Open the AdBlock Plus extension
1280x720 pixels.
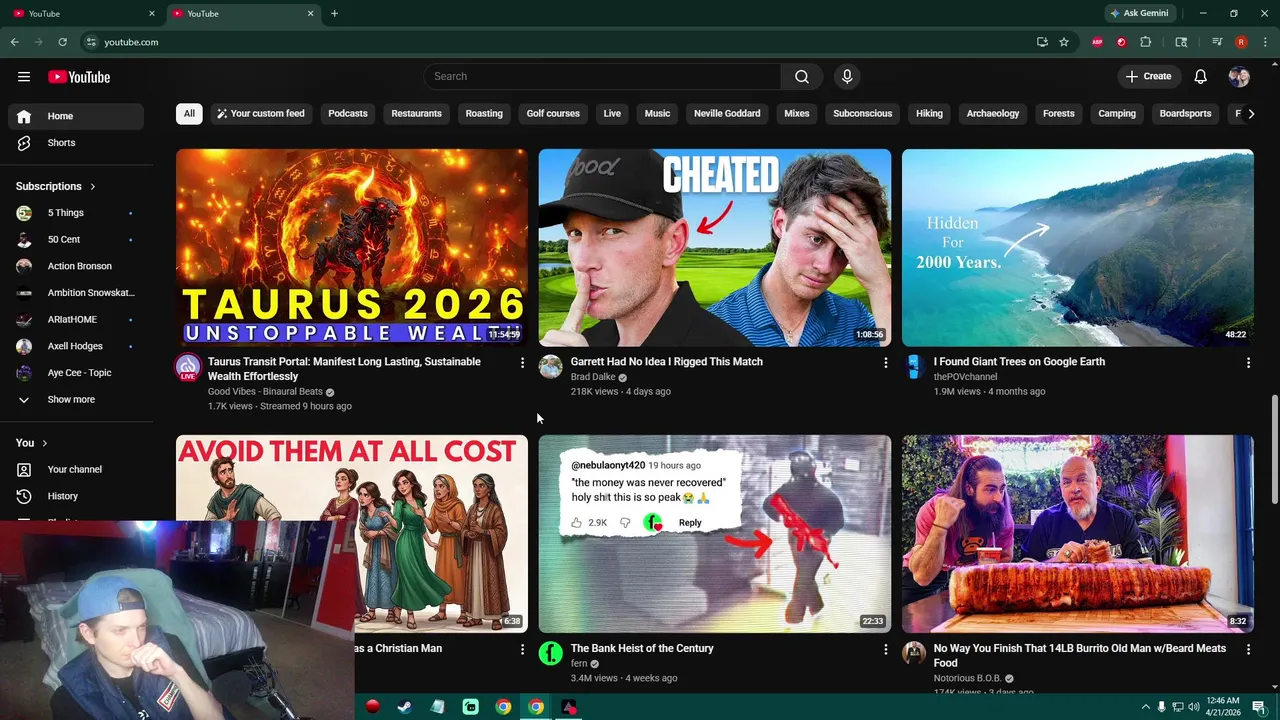point(1097,42)
